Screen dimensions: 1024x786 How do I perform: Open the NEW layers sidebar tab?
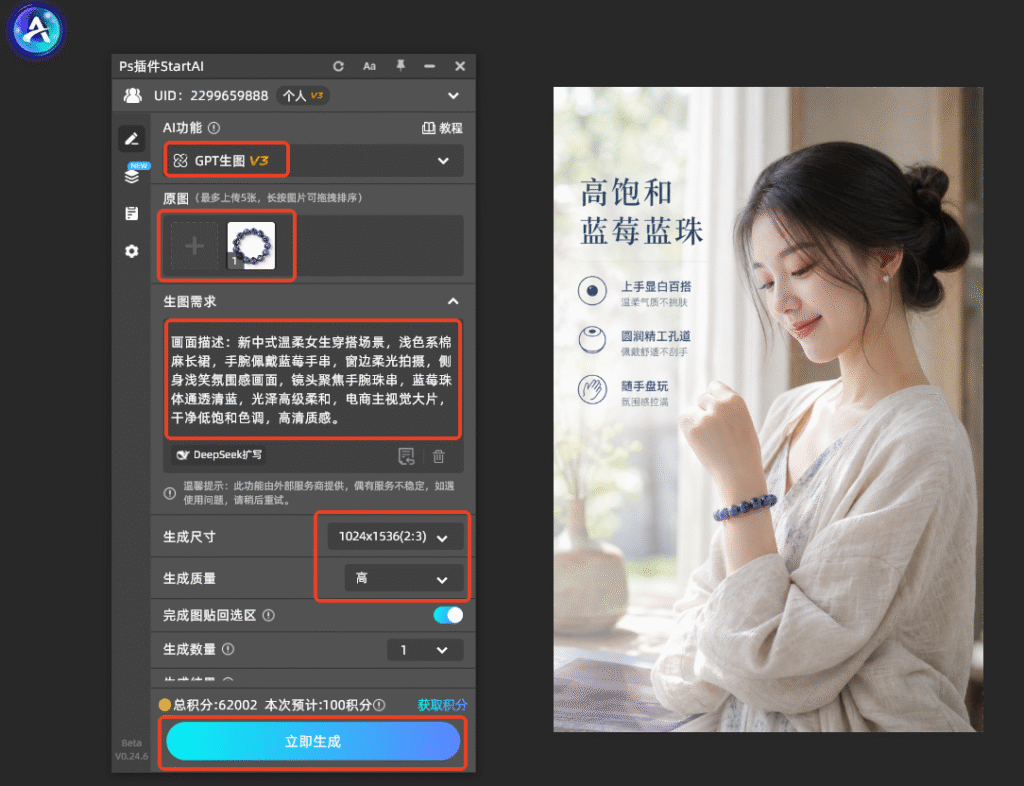tap(132, 176)
